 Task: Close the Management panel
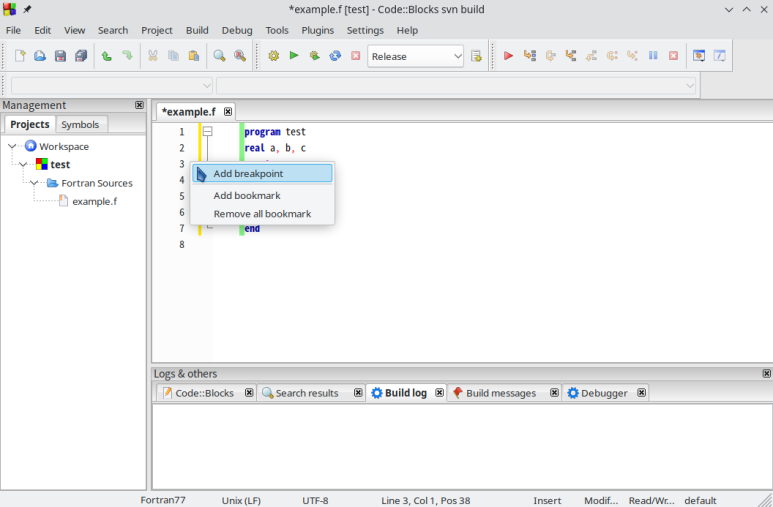pyautogui.click(x=140, y=105)
